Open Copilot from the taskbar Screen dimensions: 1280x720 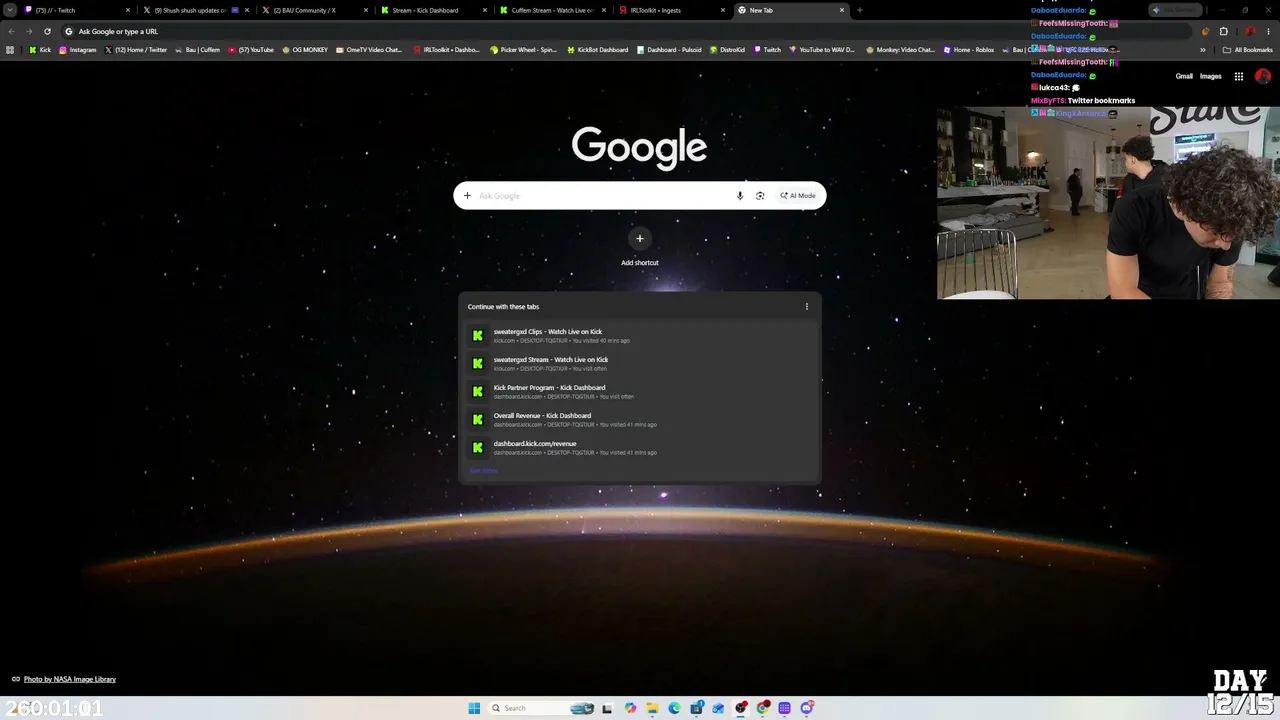tap(630, 708)
